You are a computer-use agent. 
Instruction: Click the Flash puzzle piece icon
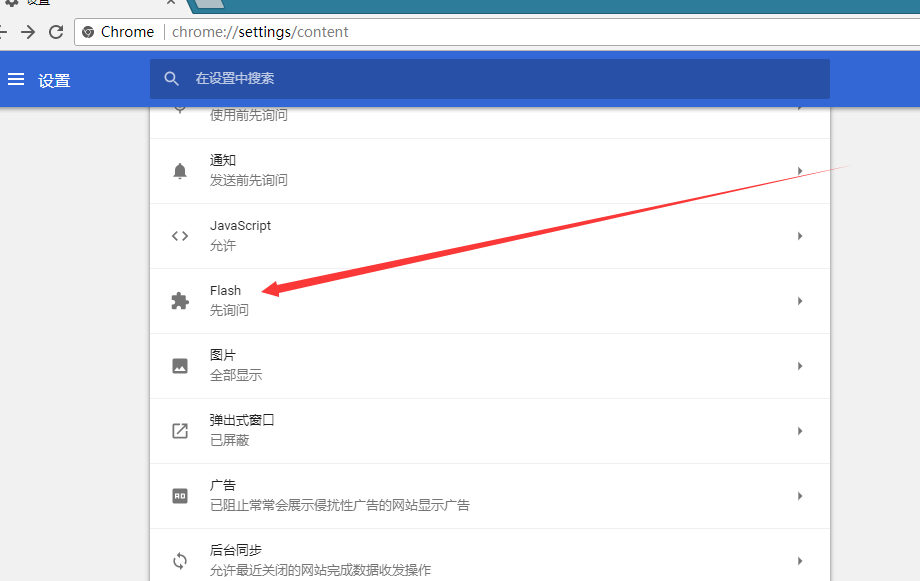(180, 301)
